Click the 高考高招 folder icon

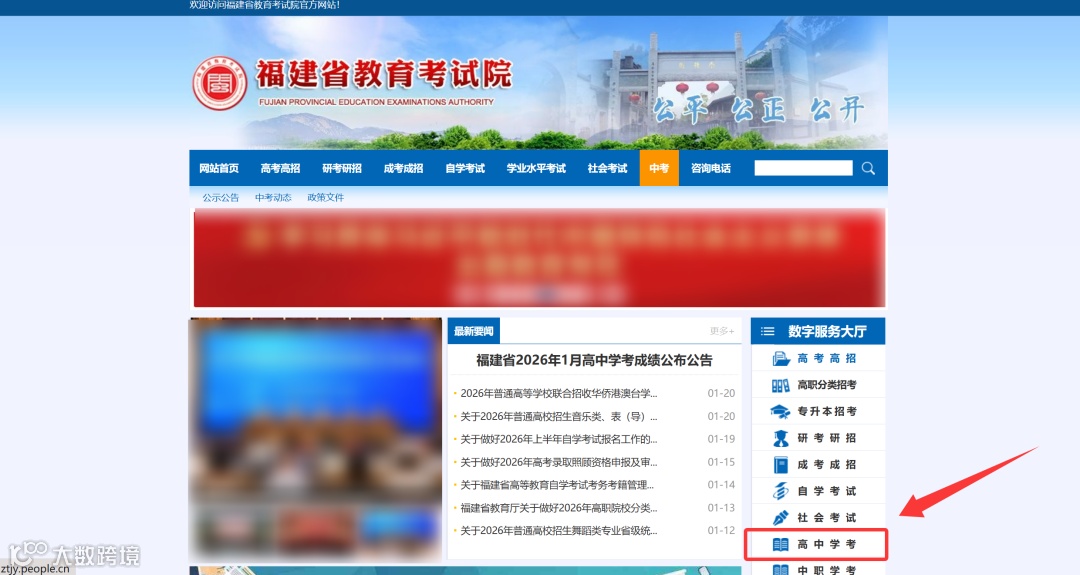780,358
